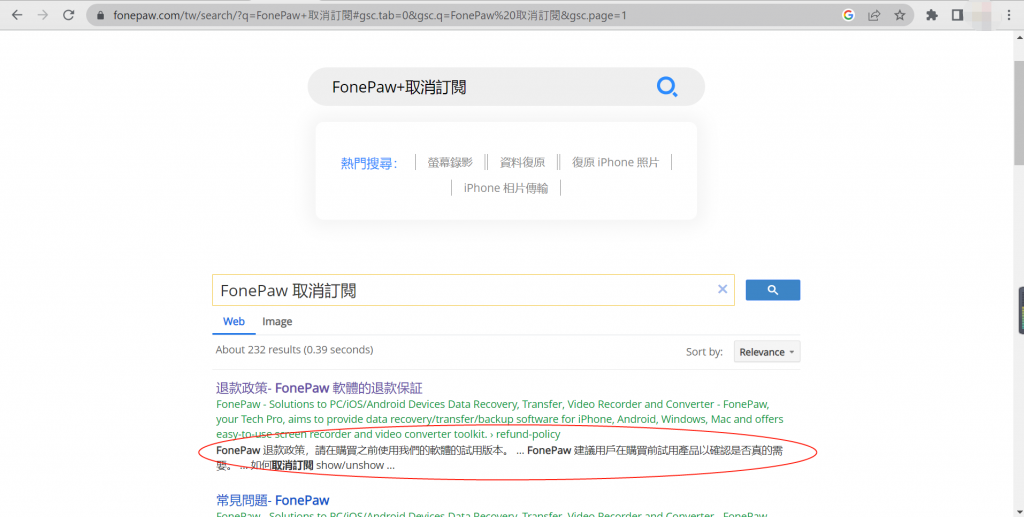Viewport: 1024px width, 517px height.
Task: Go back to previous page
Action: click(x=17, y=15)
